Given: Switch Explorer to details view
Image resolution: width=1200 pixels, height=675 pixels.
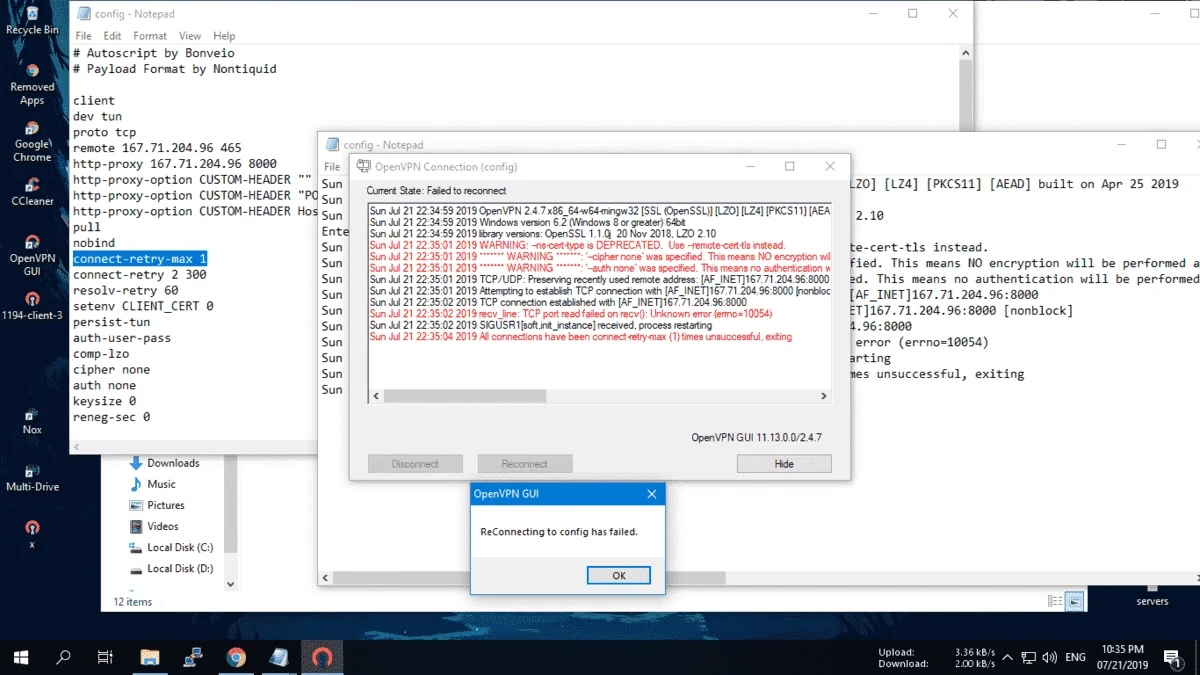Looking at the screenshot, I should point(1055,601).
